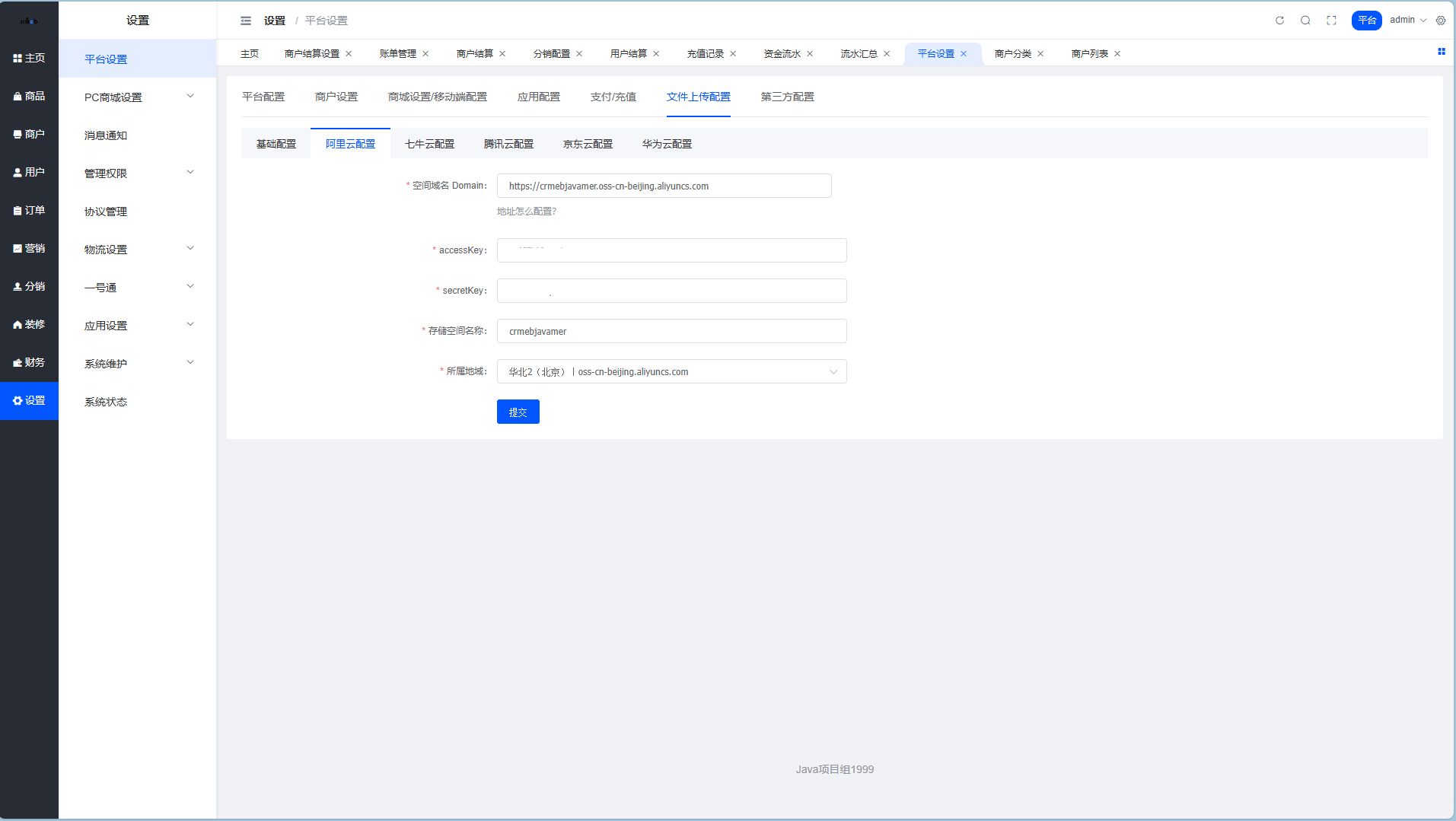
Task: Toggle fullscreen mode icon
Action: pyautogui.click(x=1331, y=21)
